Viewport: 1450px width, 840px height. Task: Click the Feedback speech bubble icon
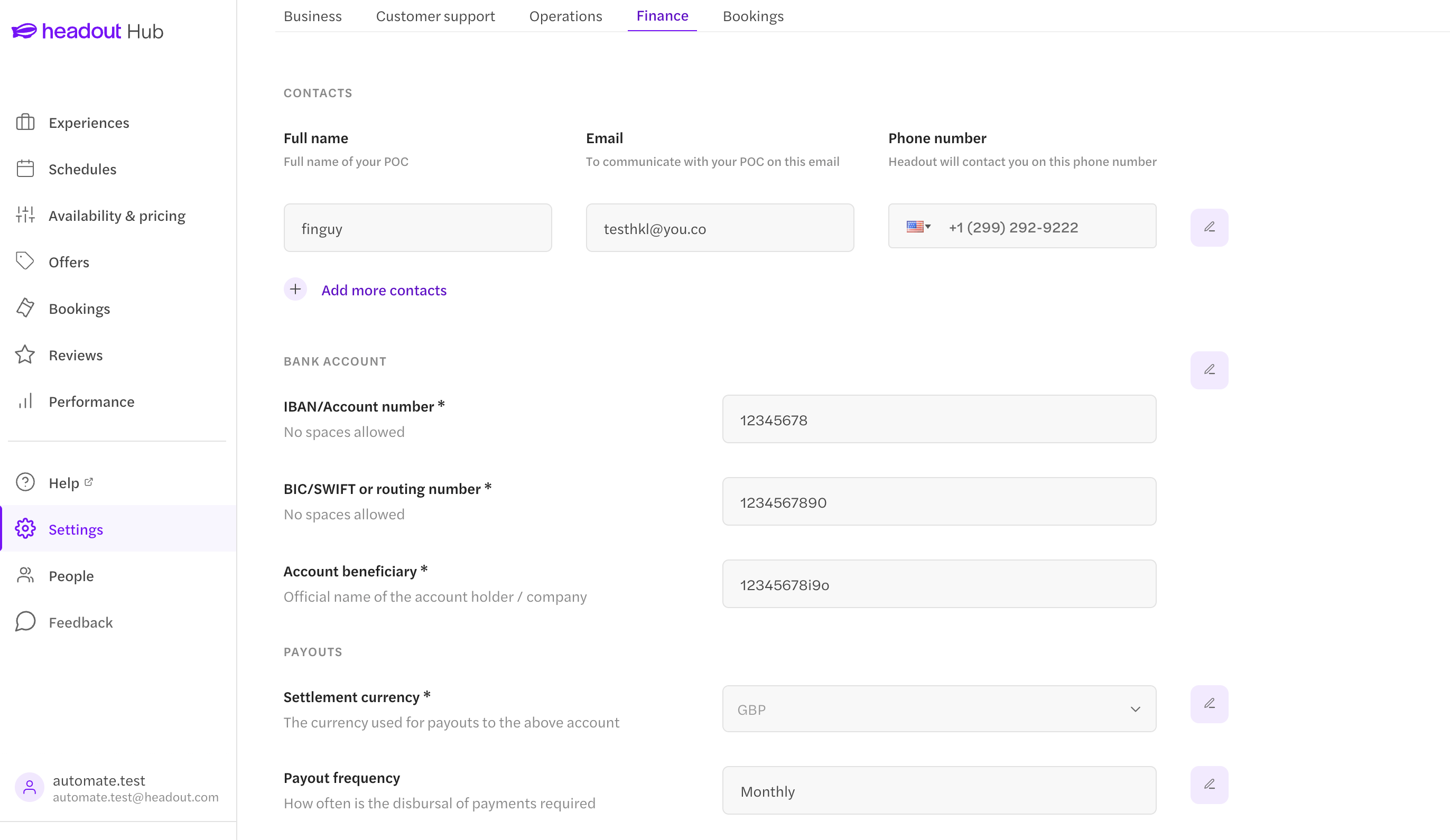25,622
